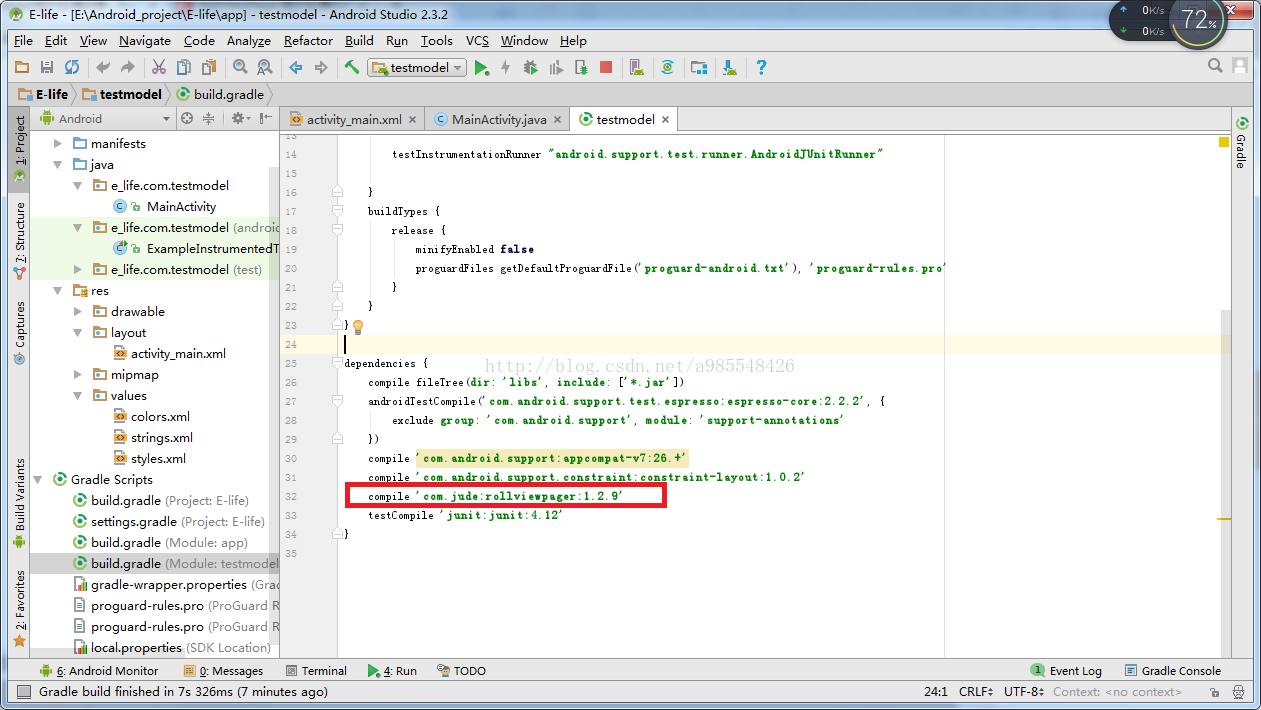
Task: Click the red Stop icon
Action: (x=606, y=67)
